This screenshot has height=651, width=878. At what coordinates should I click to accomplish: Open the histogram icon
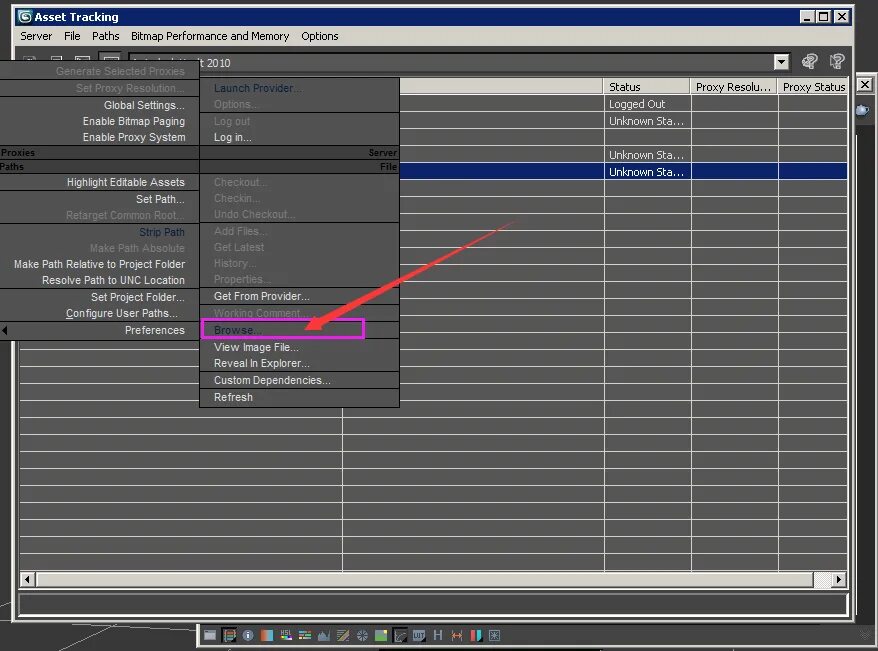click(324, 635)
